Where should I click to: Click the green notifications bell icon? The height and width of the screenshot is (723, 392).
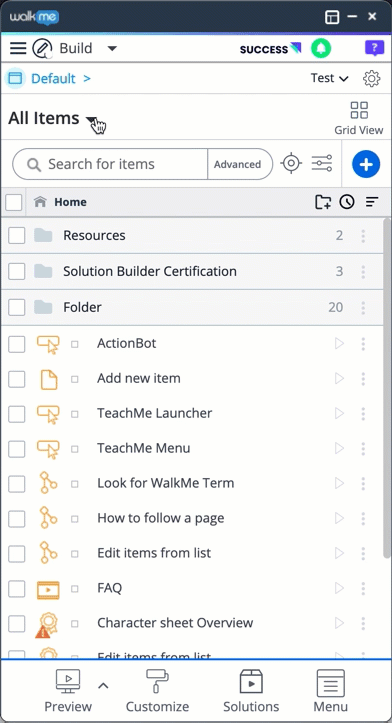click(321, 48)
